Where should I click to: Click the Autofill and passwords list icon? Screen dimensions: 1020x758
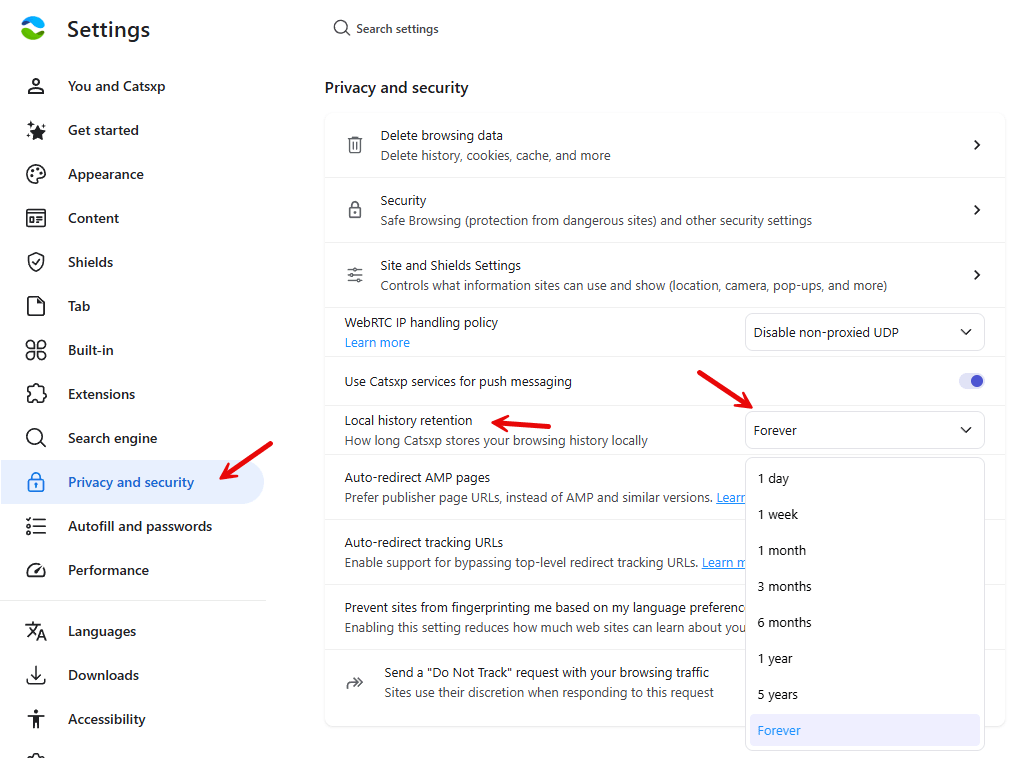click(x=36, y=526)
